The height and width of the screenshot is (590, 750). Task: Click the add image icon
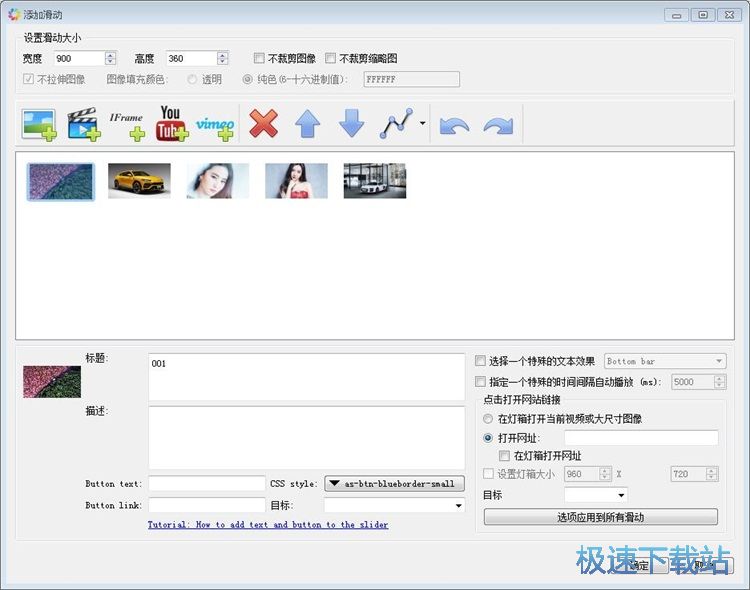[39, 124]
